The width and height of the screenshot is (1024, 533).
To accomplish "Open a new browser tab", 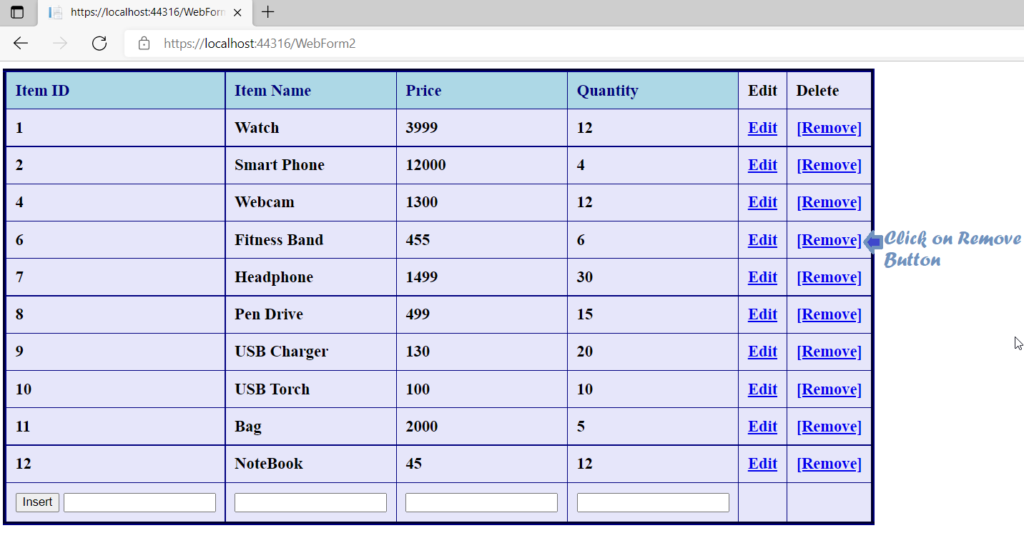I will point(268,12).
